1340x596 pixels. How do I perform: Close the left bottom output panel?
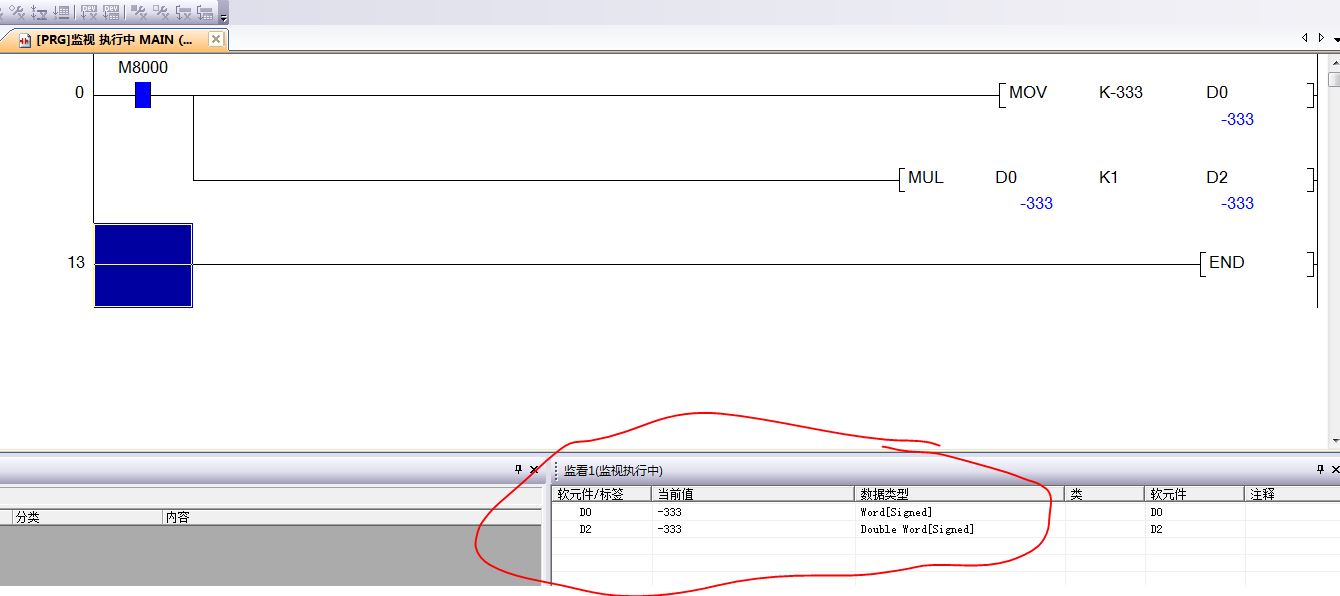[x=533, y=469]
